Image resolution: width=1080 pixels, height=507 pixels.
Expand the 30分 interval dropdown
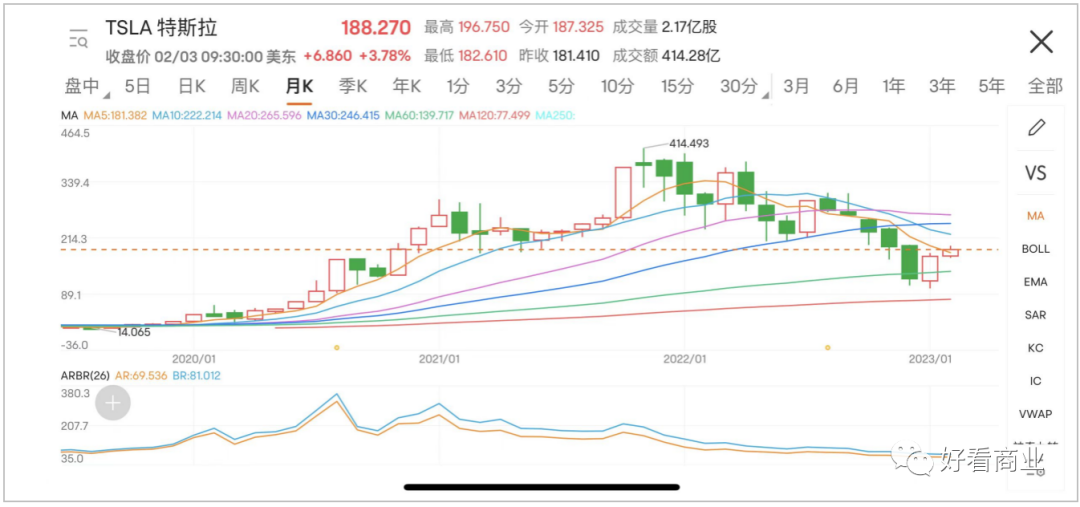pyautogui.click(x=742, y=87)
